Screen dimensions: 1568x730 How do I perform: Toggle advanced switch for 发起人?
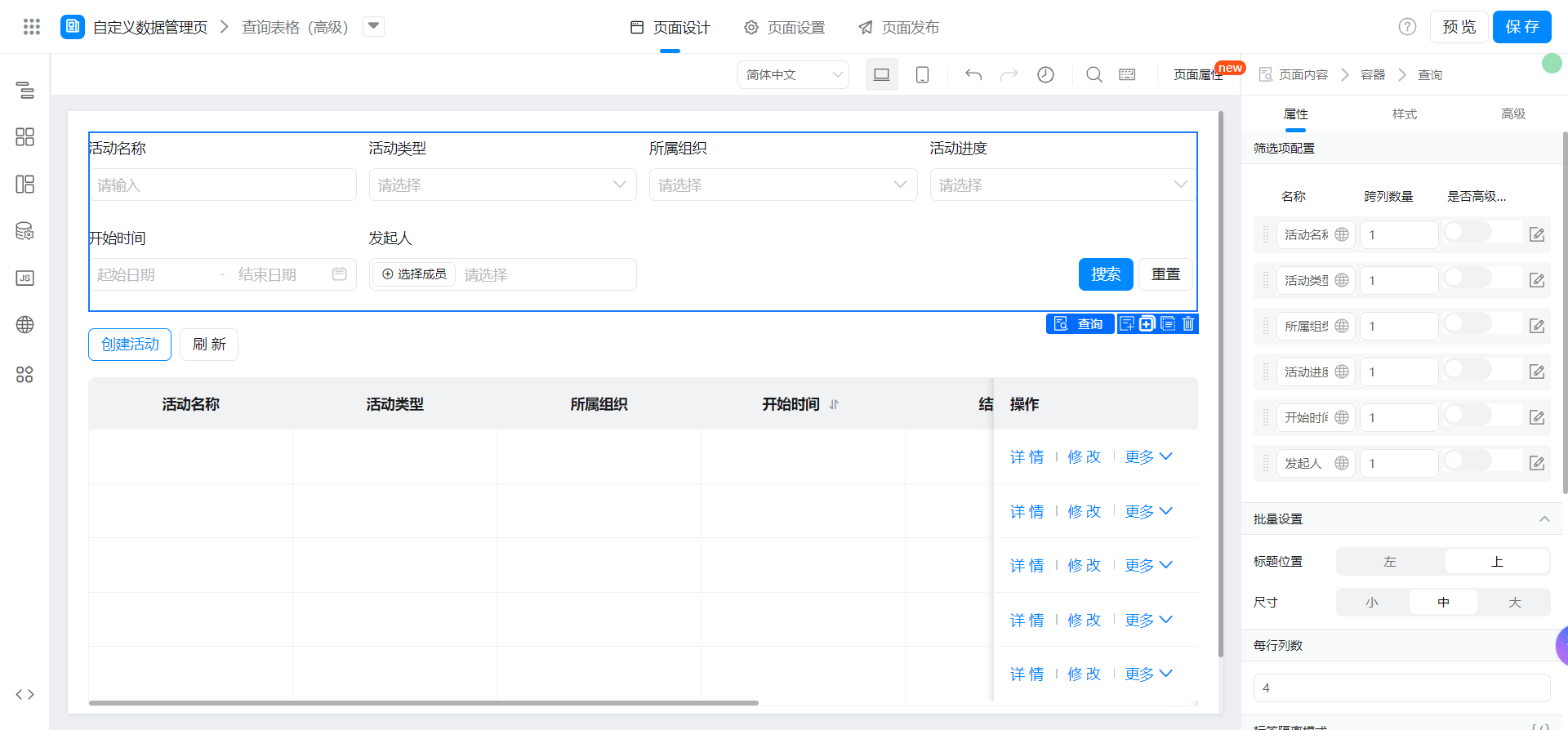1468,461
